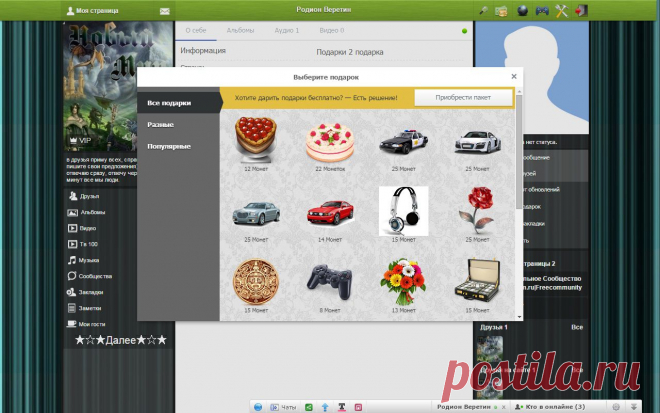Switch to Аудио 1 profile tab
The width and height of the screenshot is (660, 413).
pyautogui.click(x=287, y=30)
